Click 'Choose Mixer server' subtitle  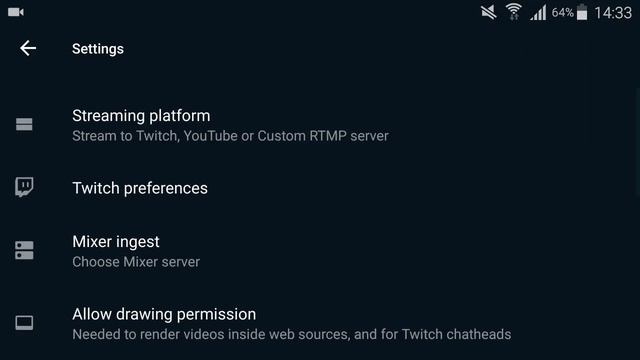click(136, 262)
